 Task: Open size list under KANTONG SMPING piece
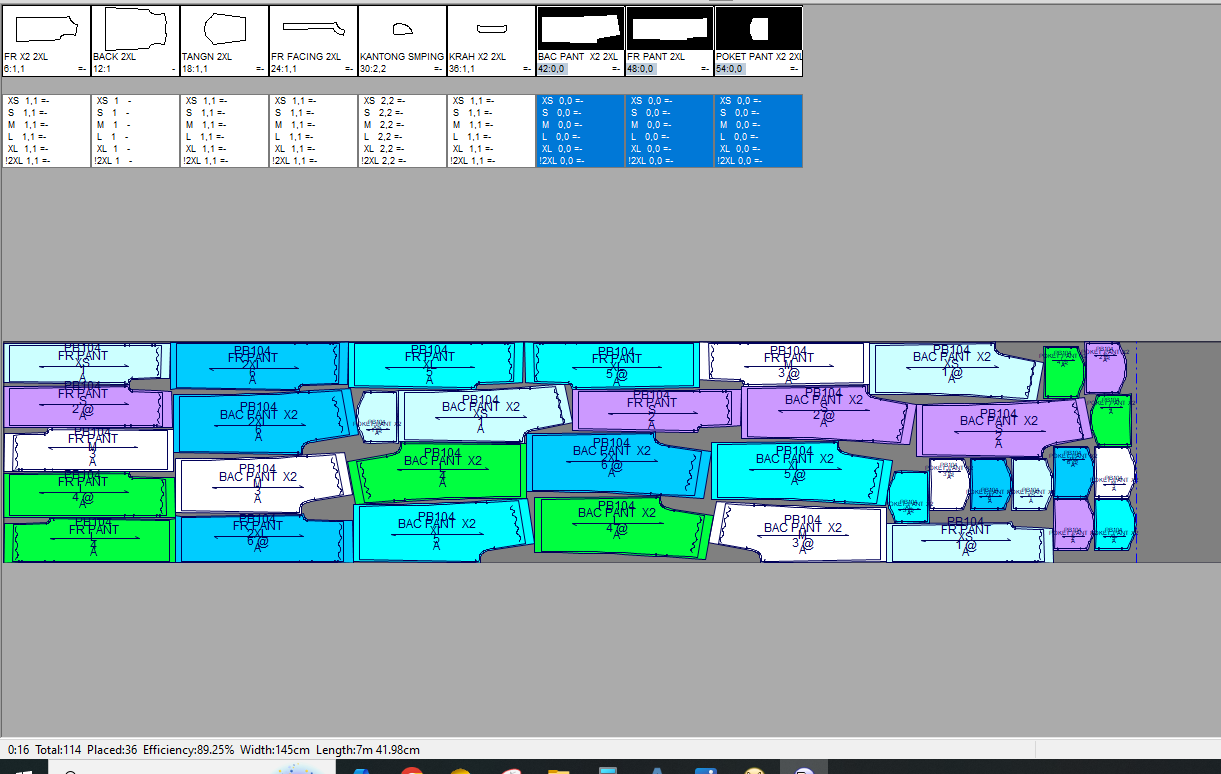pyautogui.click(x=402, y=131)
